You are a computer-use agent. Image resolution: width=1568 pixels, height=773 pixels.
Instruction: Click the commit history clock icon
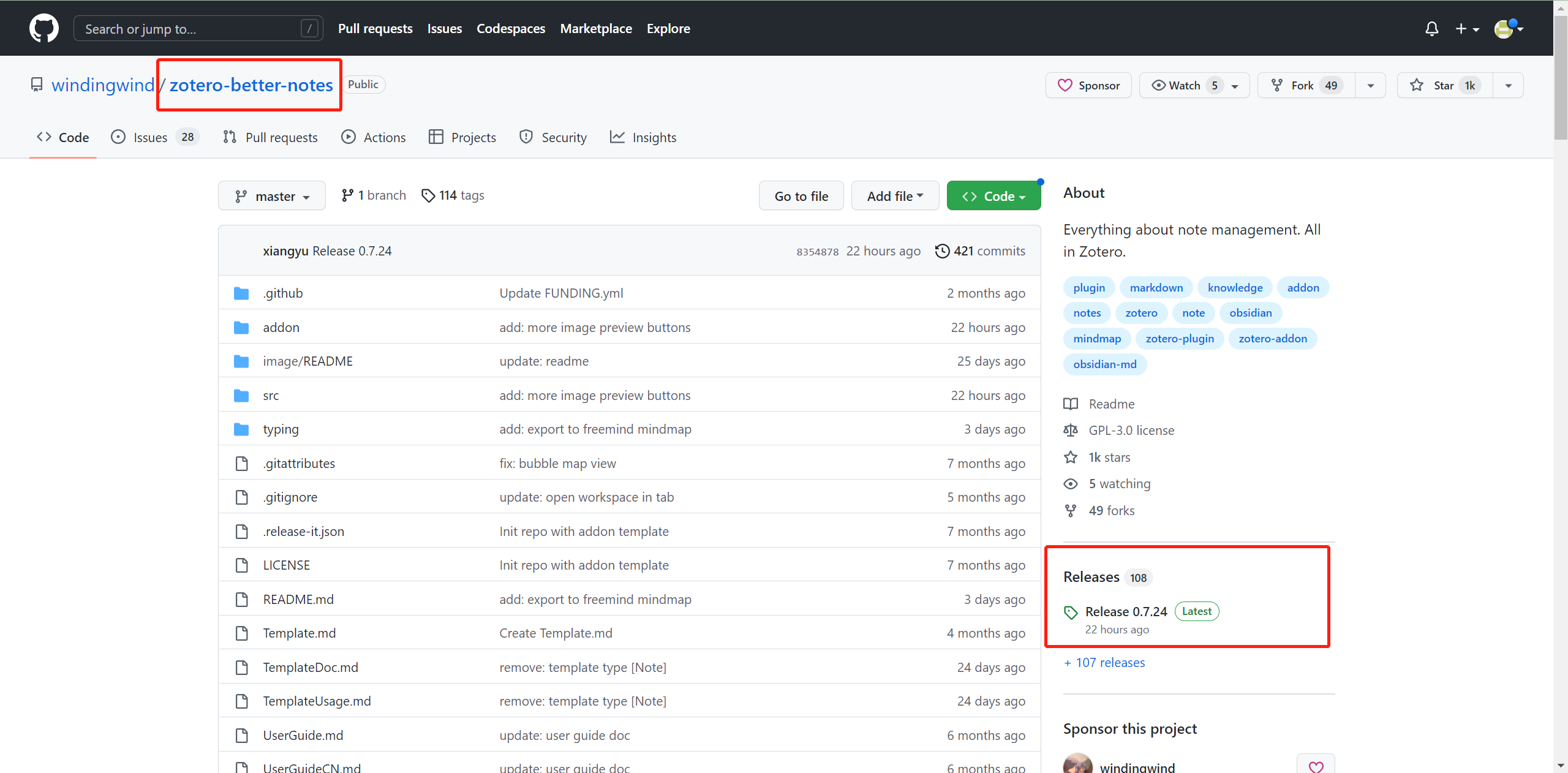pos(942,251)
